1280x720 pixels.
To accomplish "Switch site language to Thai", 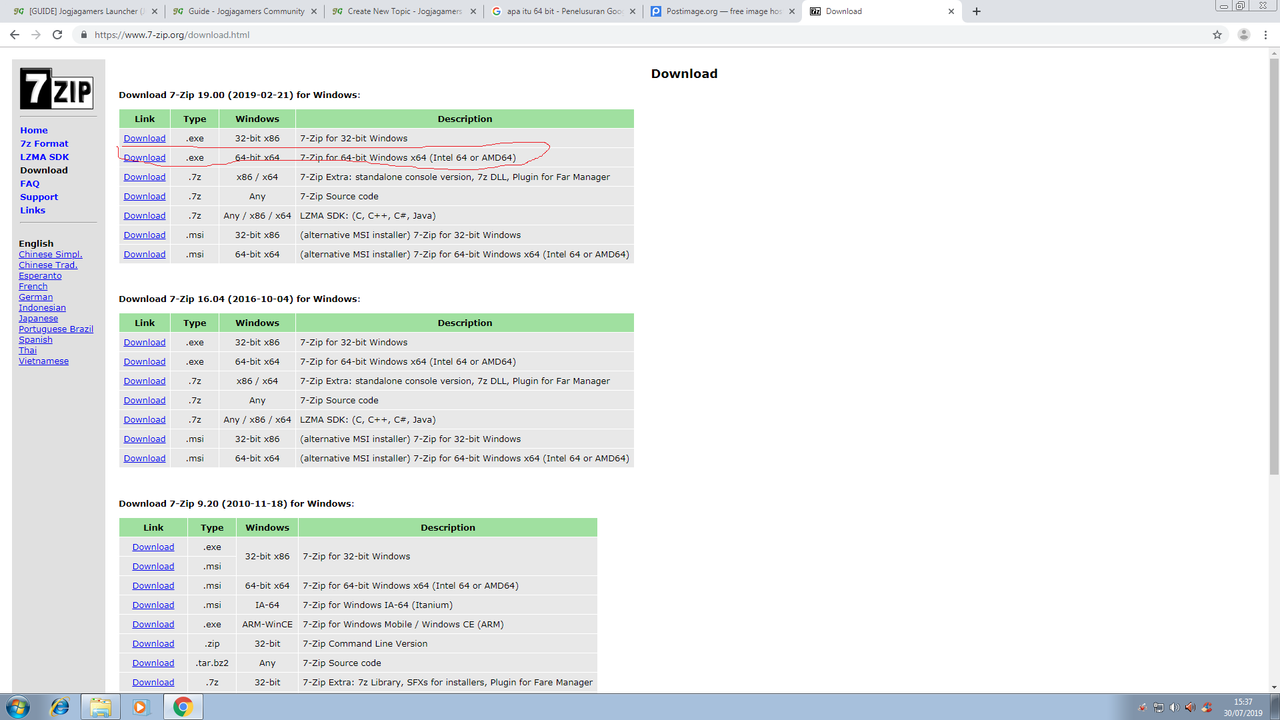I will (x=28, y=350).
